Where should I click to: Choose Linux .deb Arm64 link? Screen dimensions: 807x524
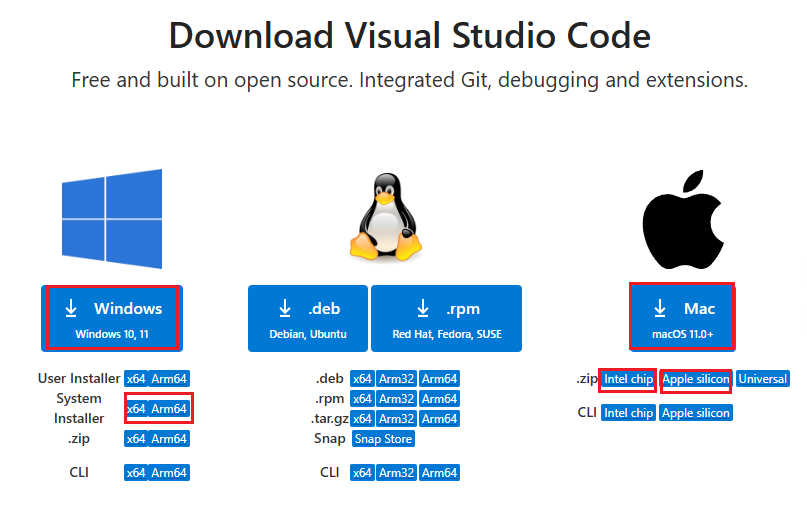[x=439, y=379]
